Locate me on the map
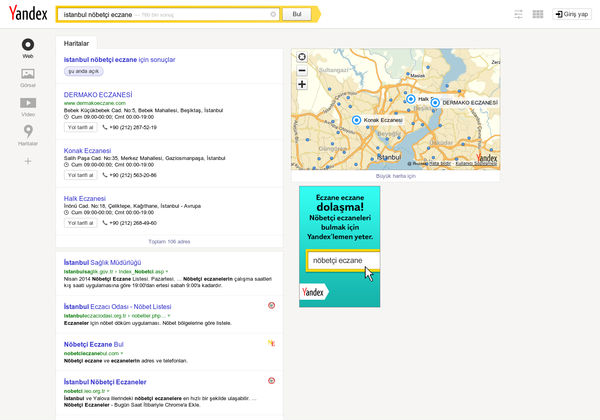This screenshot has height=420, width=600. [x=302, y=57]
